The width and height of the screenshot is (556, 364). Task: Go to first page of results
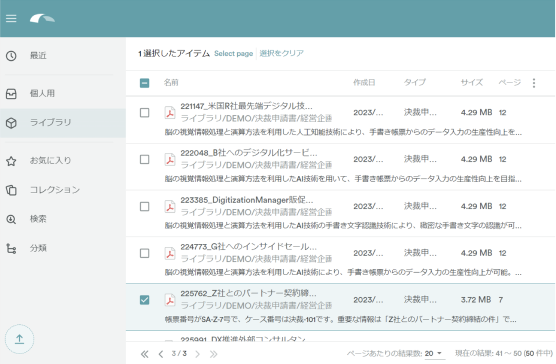pyautogui.click(x=144, y=354)
